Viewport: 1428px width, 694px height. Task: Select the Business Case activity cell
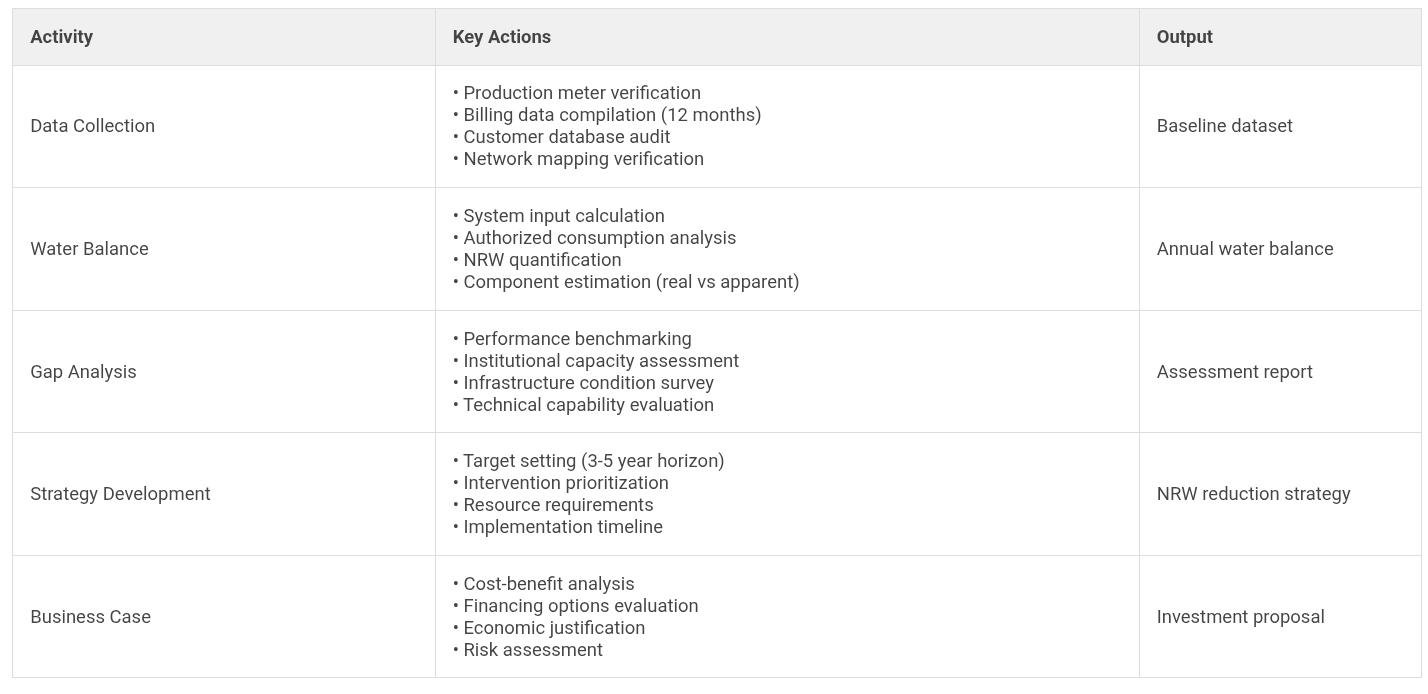coord(90,617)
